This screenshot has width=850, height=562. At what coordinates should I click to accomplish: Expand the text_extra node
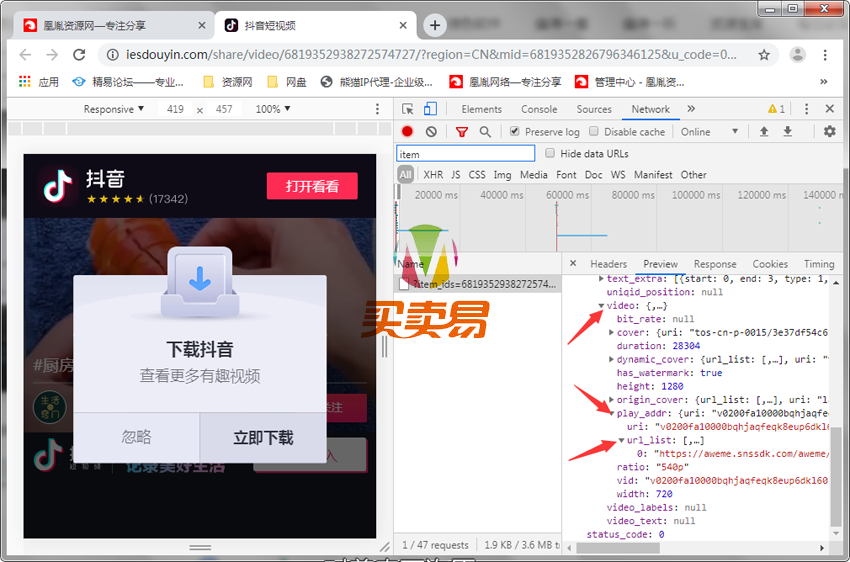(601, 279)
